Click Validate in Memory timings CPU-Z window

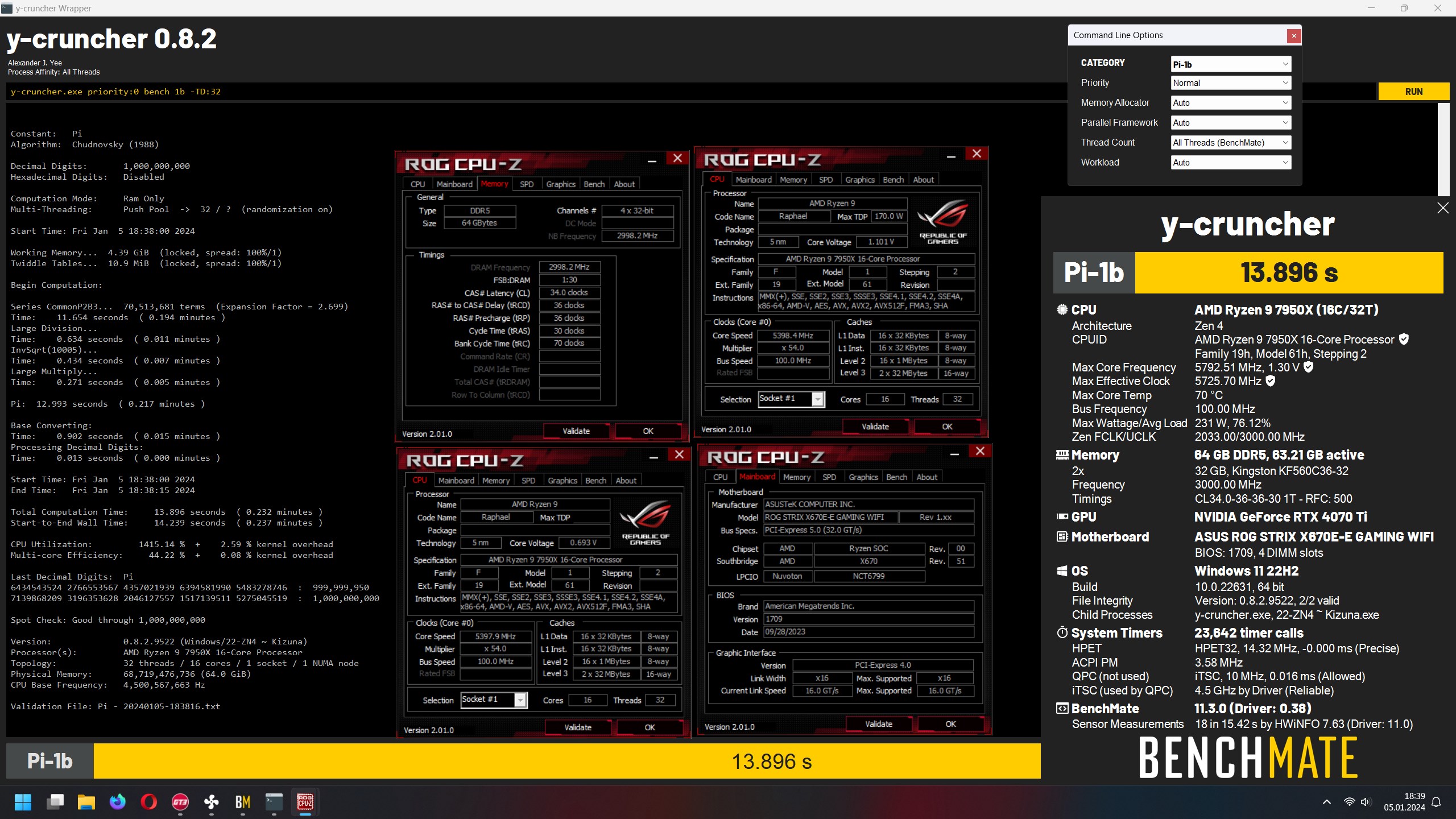[576, 431]
